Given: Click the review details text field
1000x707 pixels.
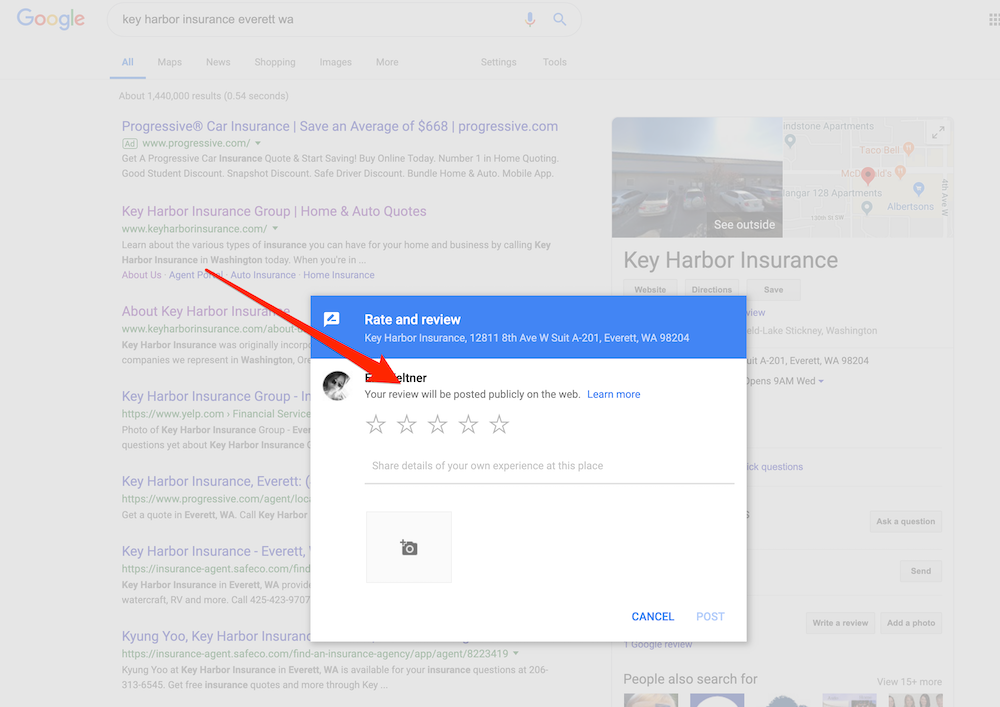Looking at the screenshot, I should tap(549, 466).
